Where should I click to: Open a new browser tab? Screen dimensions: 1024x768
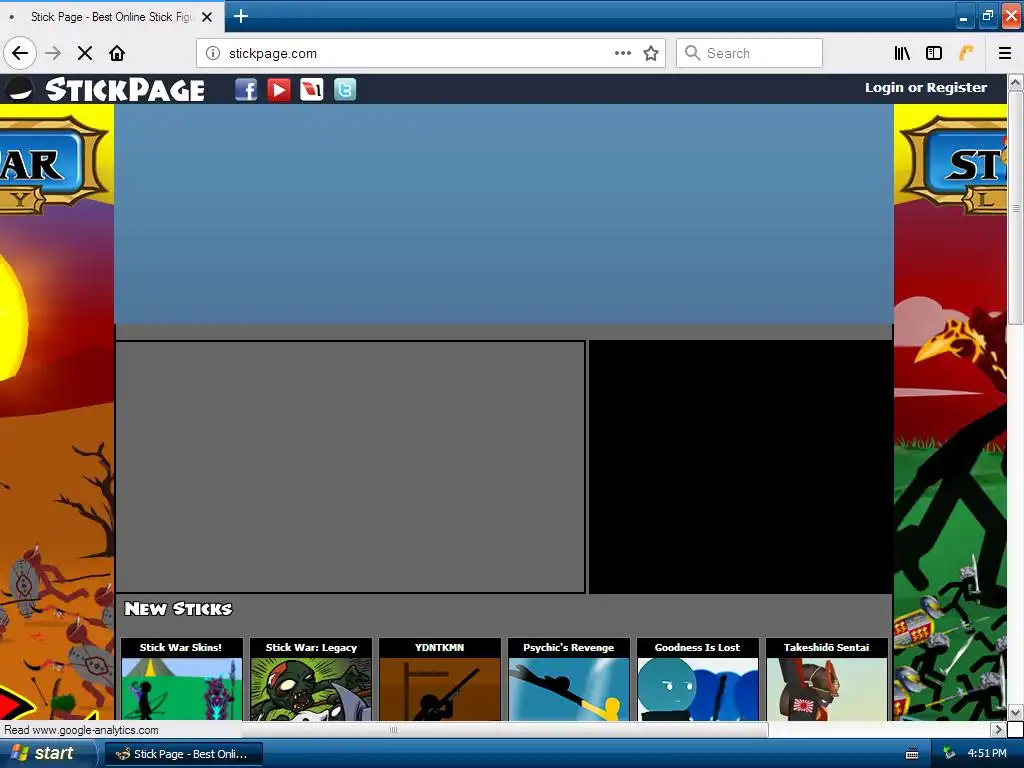point(240,16)
